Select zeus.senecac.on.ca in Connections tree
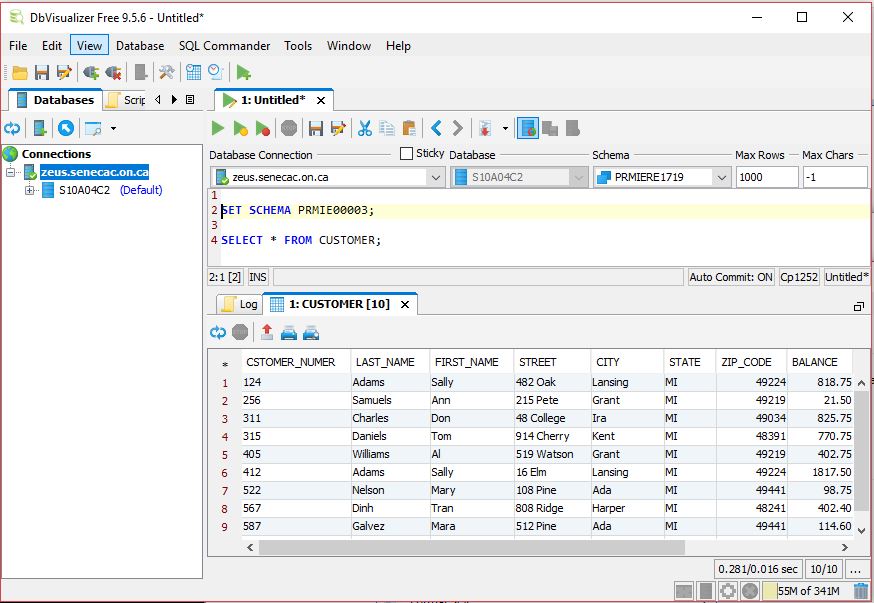Image resolution: width=874 pixels, height=603 pixels. (x=94, y=172)
